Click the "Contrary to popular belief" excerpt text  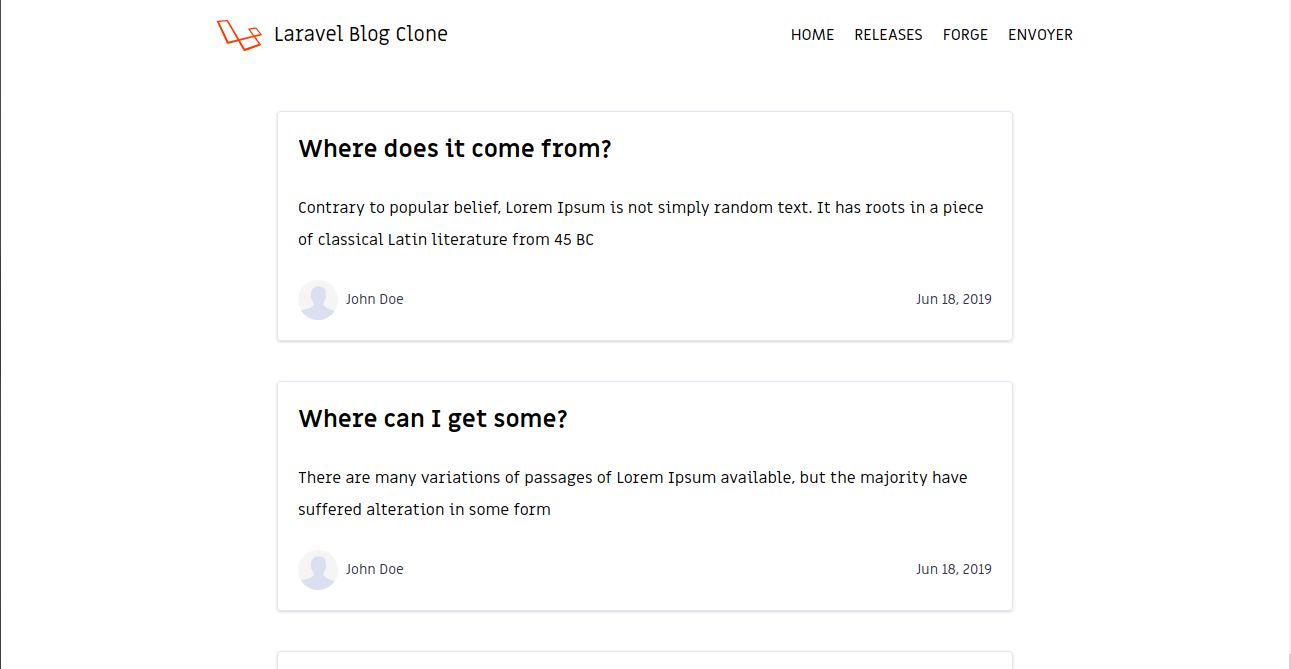[641, 224]
